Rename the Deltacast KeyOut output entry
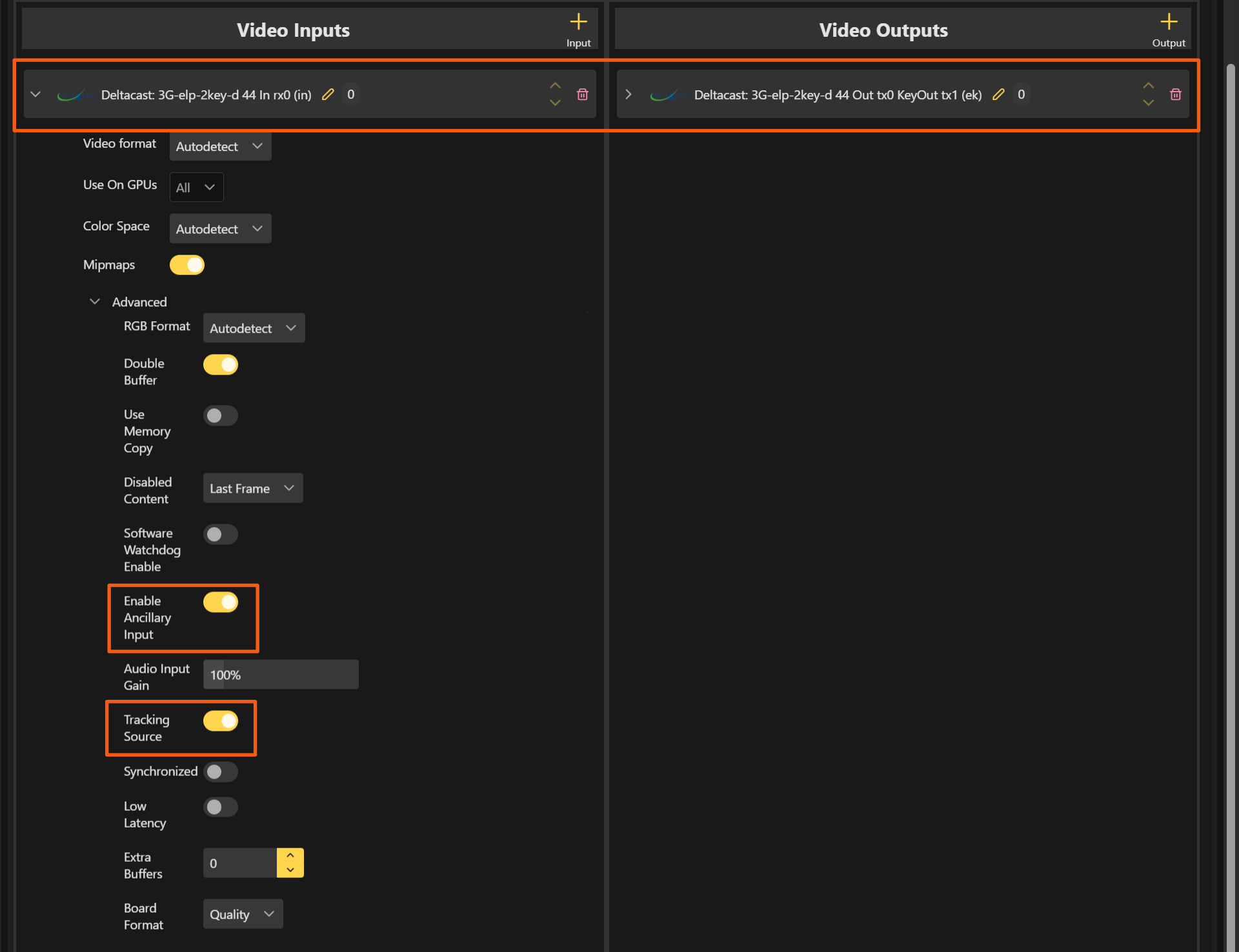This screenshot has width=1239, height=952. 998,95
